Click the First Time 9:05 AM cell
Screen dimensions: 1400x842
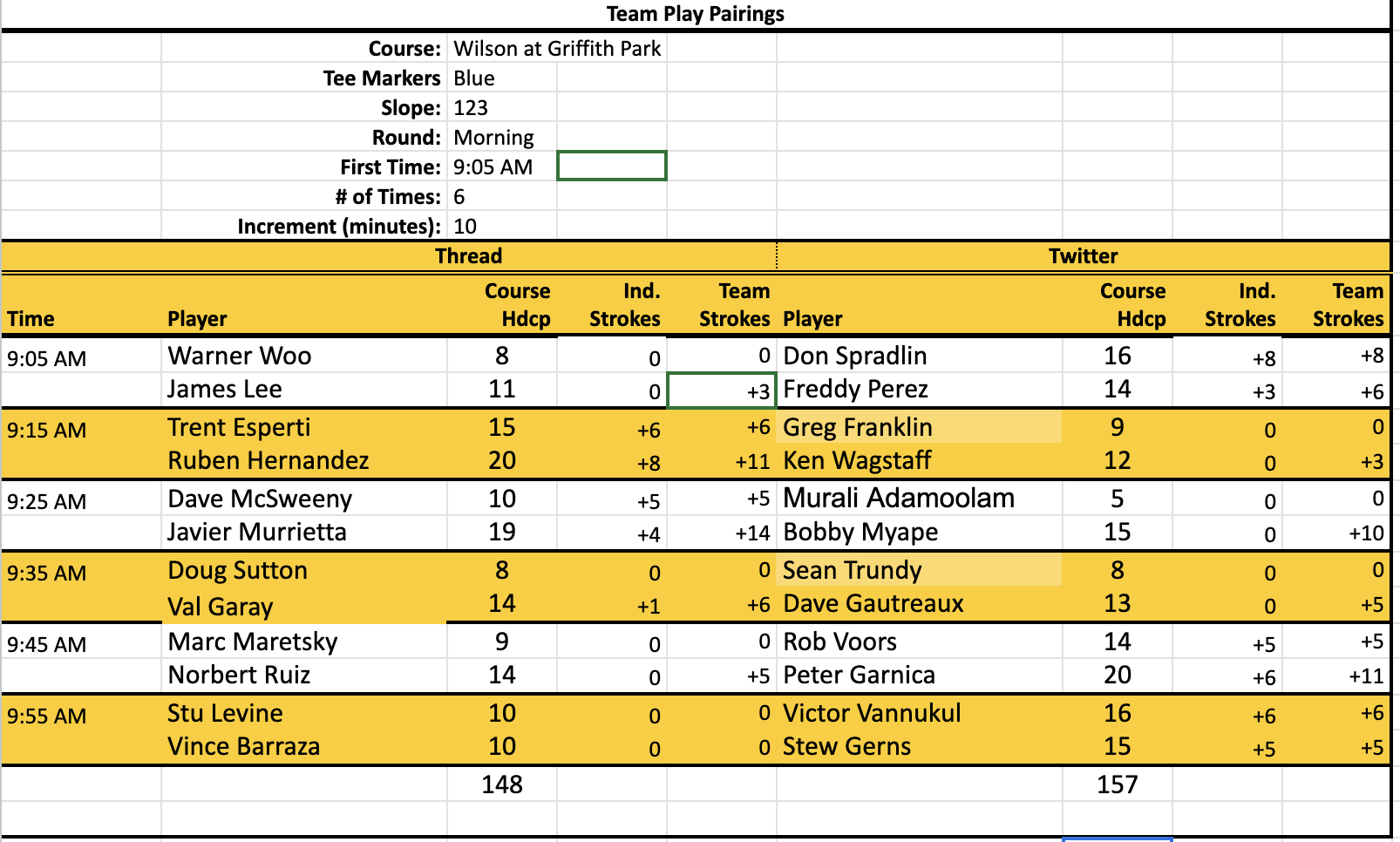(x=501, y=167)
